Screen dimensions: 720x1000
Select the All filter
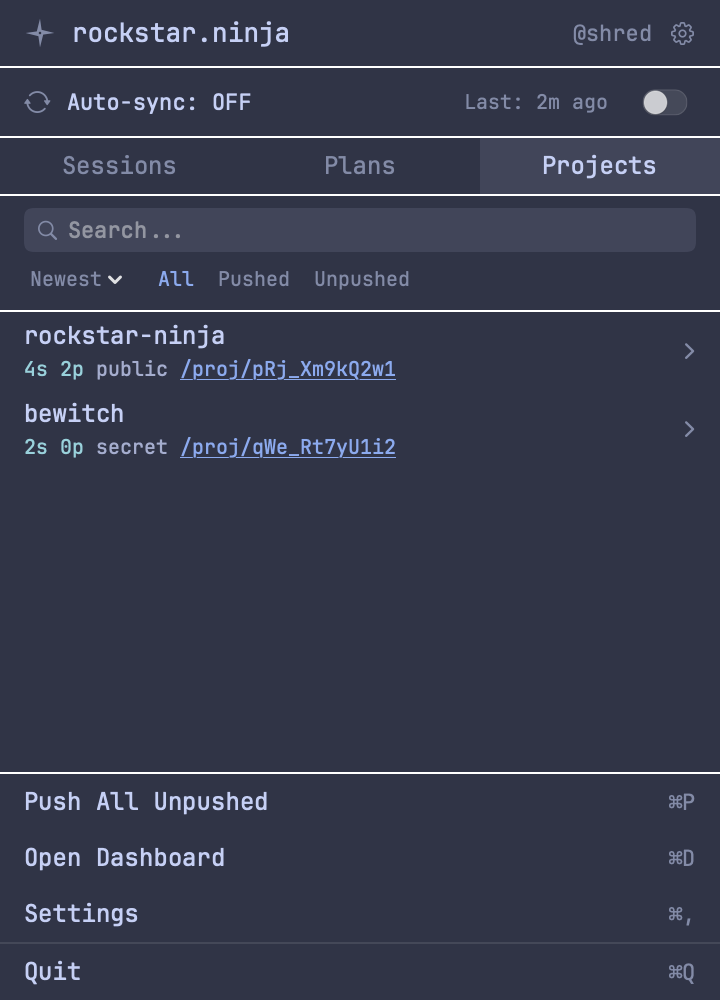point(176,279)
